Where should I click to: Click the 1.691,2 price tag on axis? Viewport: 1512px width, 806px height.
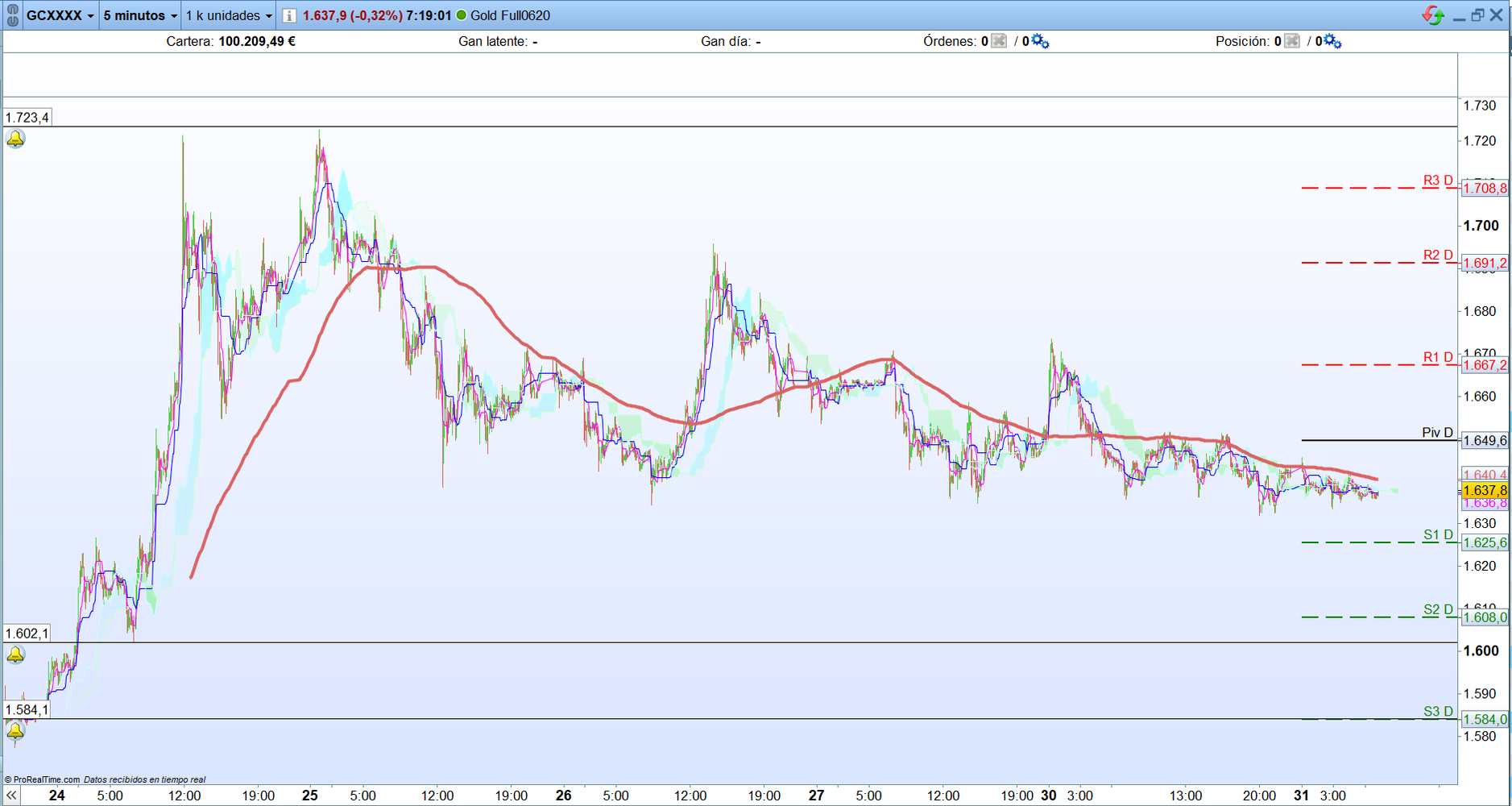pos(1485,263)
